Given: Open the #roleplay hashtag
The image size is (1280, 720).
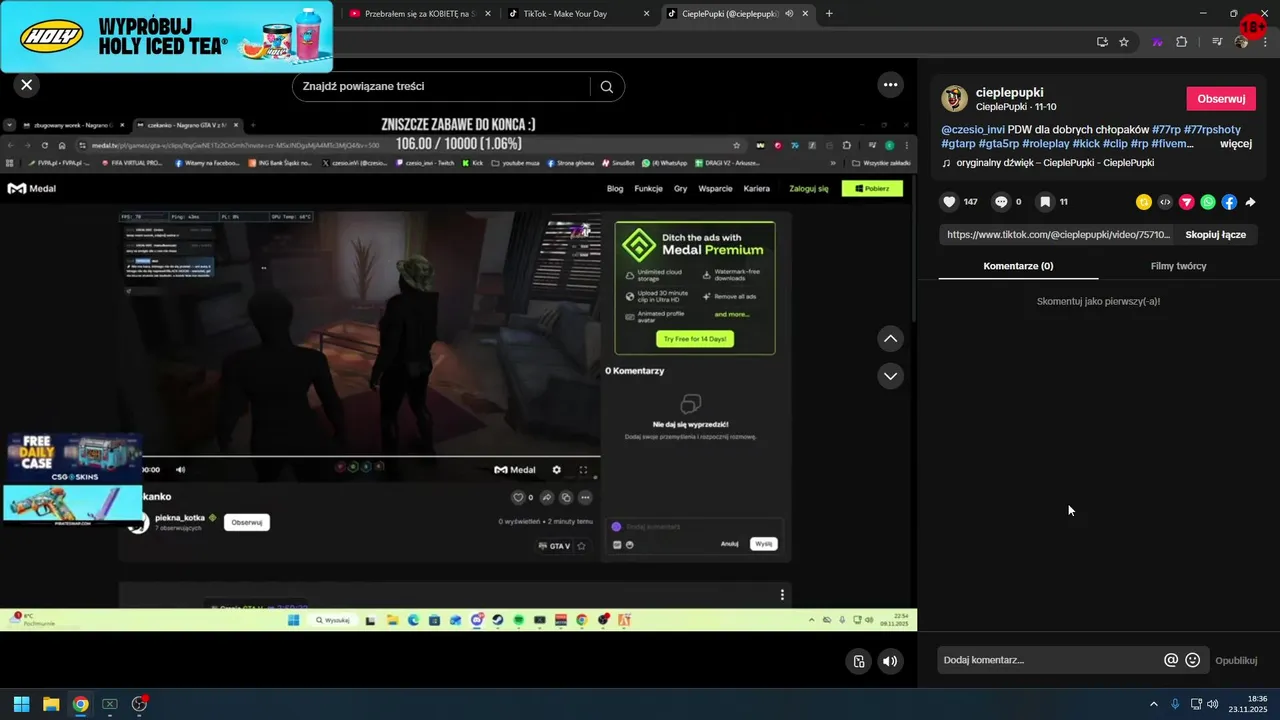Looking at the screenshot, I should pyautogui.click(x=1045, y=143).
